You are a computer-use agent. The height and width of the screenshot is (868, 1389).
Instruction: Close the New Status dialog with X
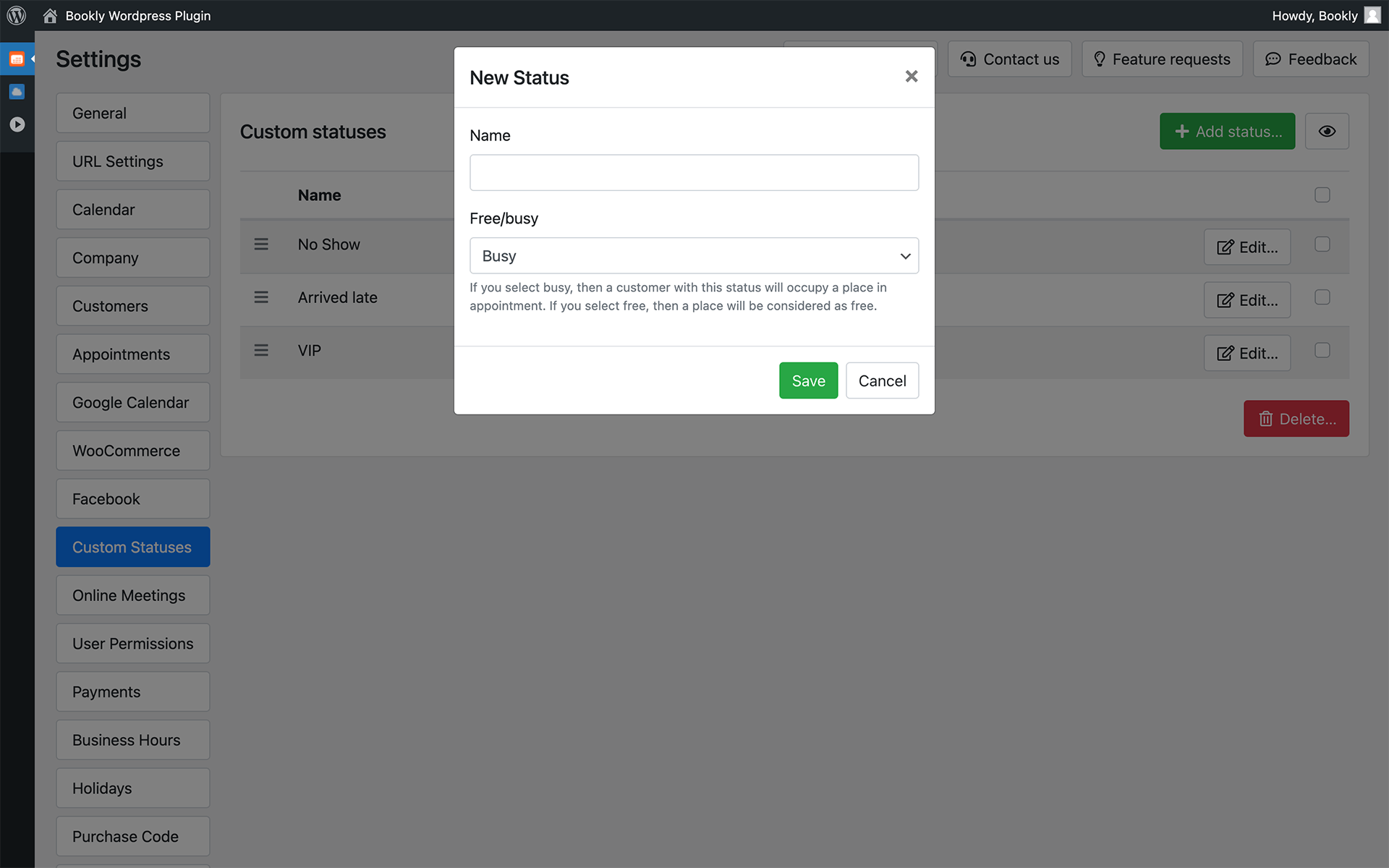point(911,77)
